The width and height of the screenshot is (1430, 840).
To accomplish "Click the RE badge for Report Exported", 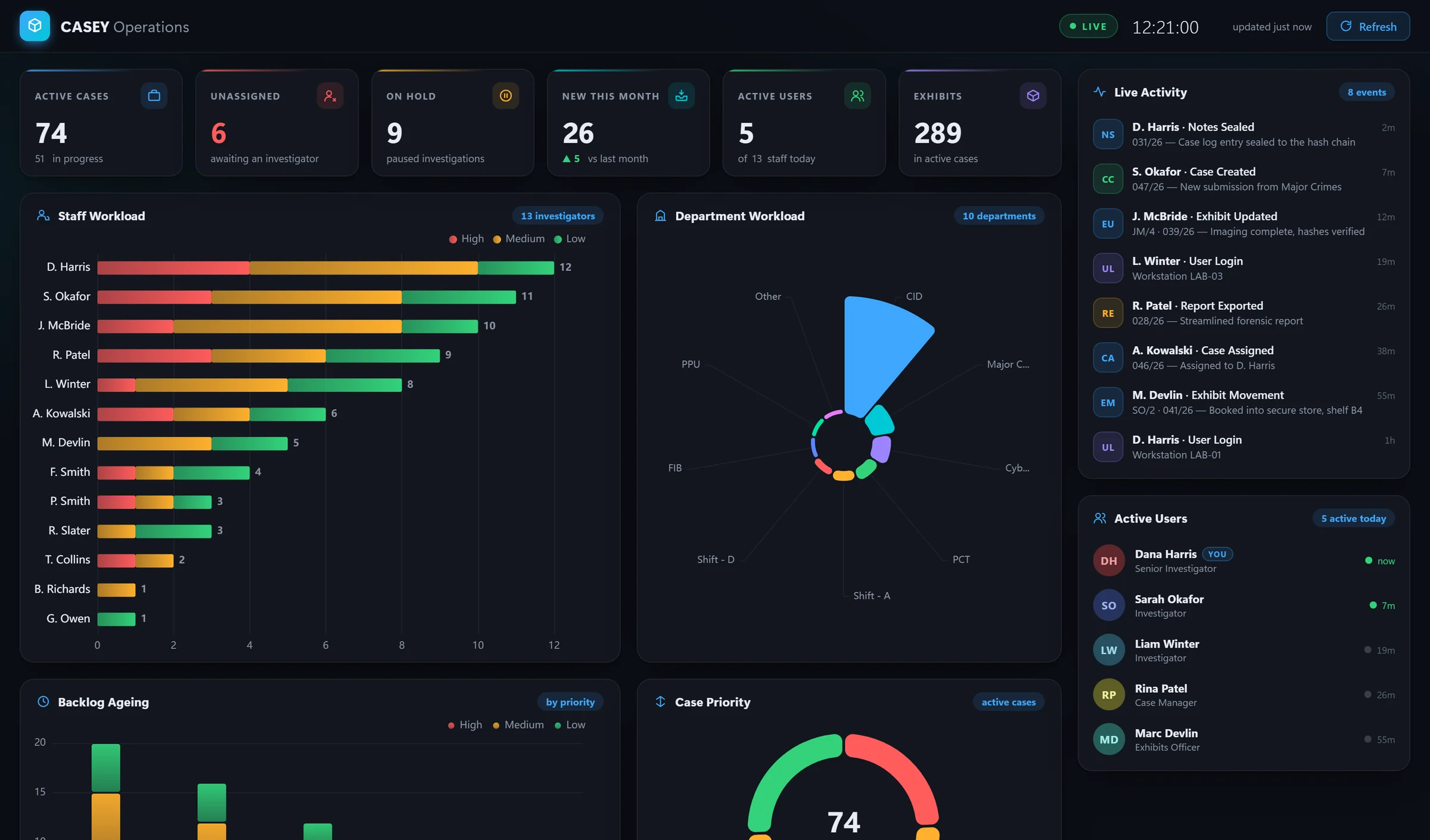I will click(x=1108, y=313).
